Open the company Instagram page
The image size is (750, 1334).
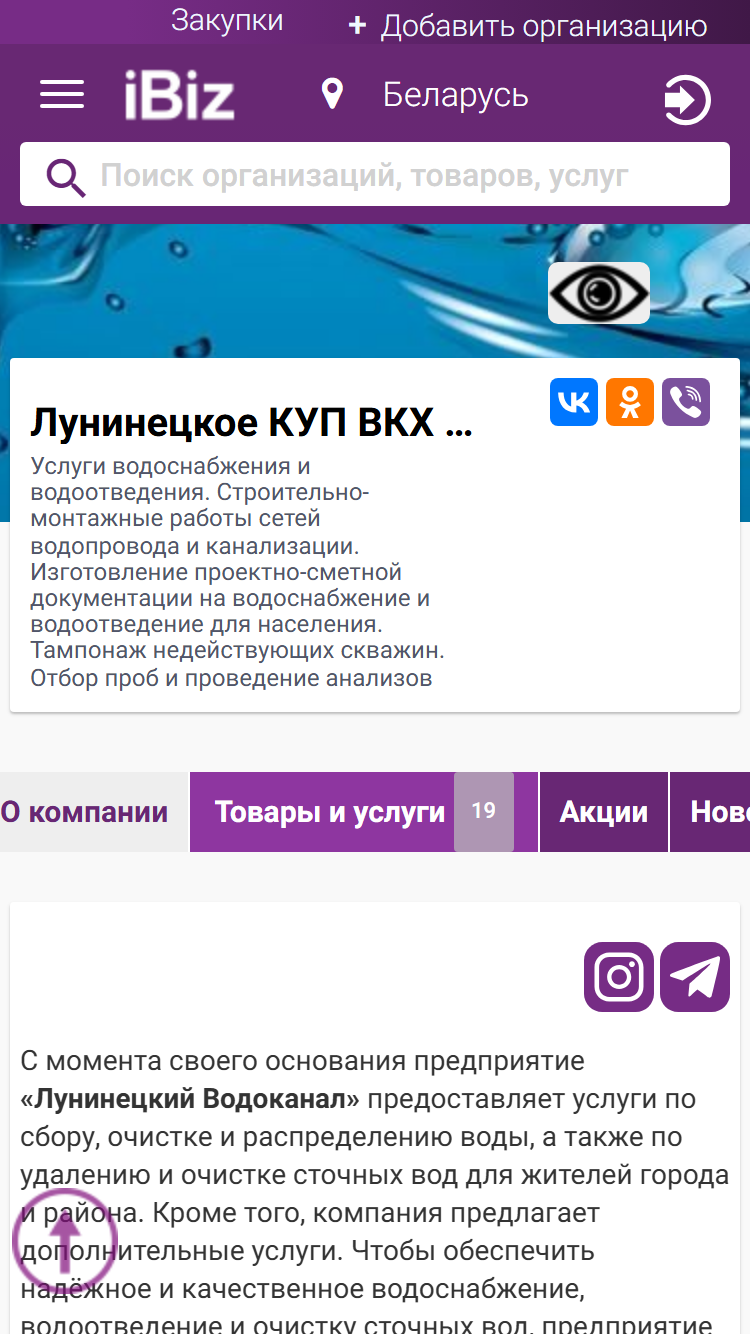click(x=619, y=977)
